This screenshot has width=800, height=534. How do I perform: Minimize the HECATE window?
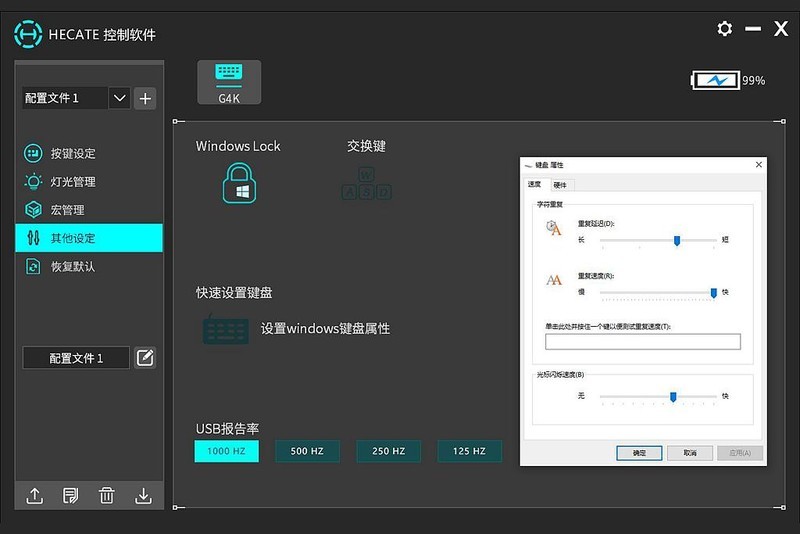tap(753, 29)
